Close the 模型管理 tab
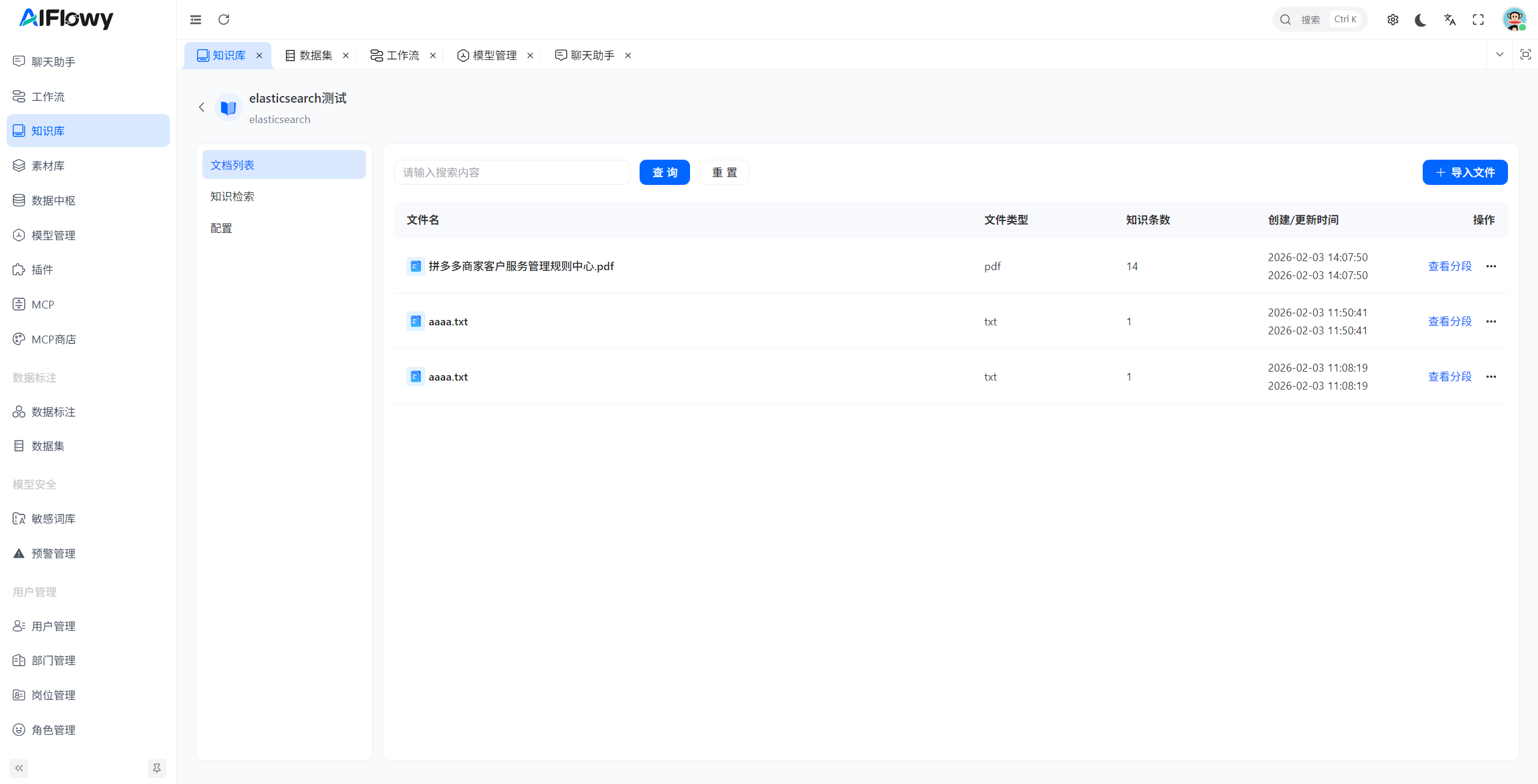Viewport: 1538px width, 784px height. click(x=530, y=55)
